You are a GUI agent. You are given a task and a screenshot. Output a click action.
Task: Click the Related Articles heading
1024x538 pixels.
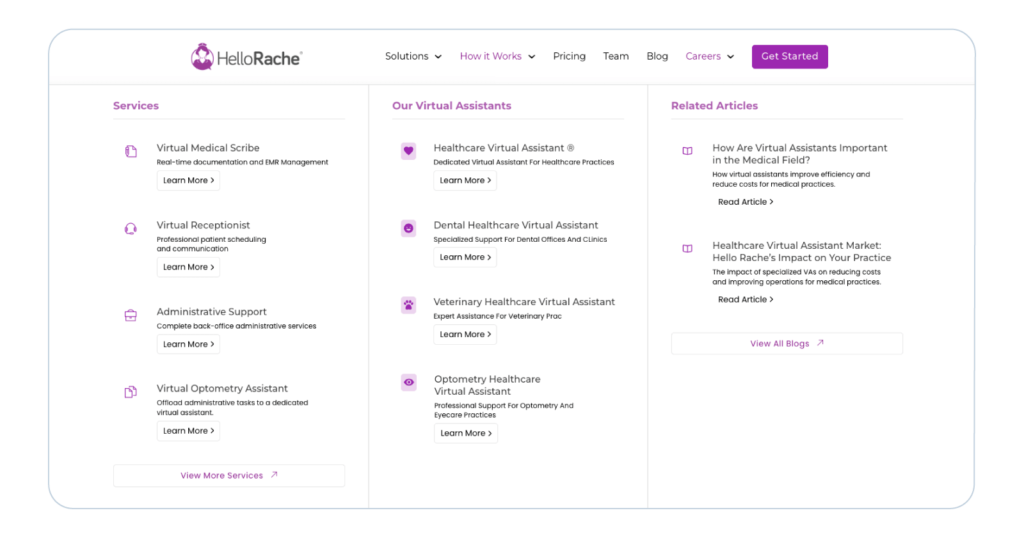714,105
